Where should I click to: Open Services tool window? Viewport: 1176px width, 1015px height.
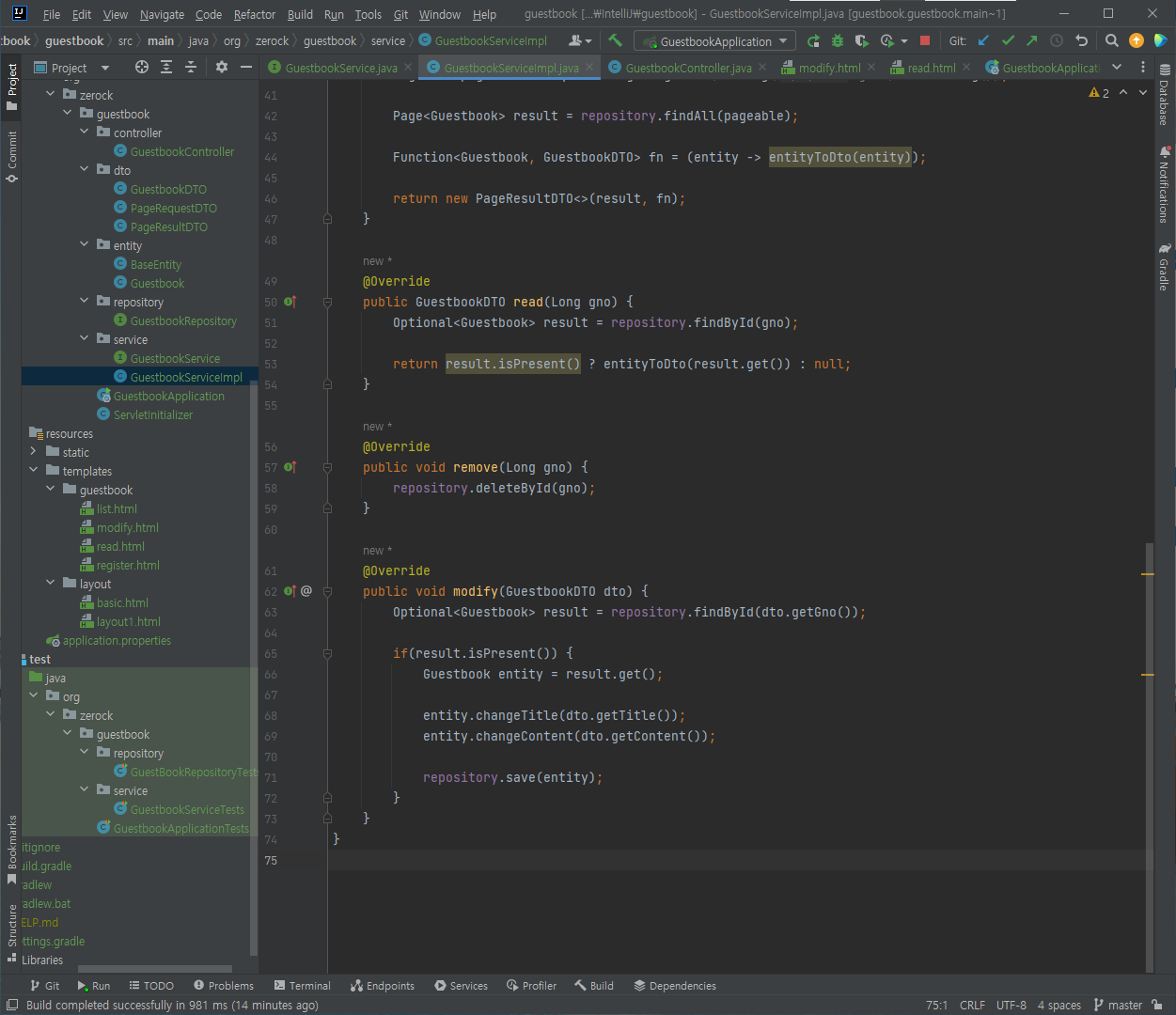[x=462, y=986]
